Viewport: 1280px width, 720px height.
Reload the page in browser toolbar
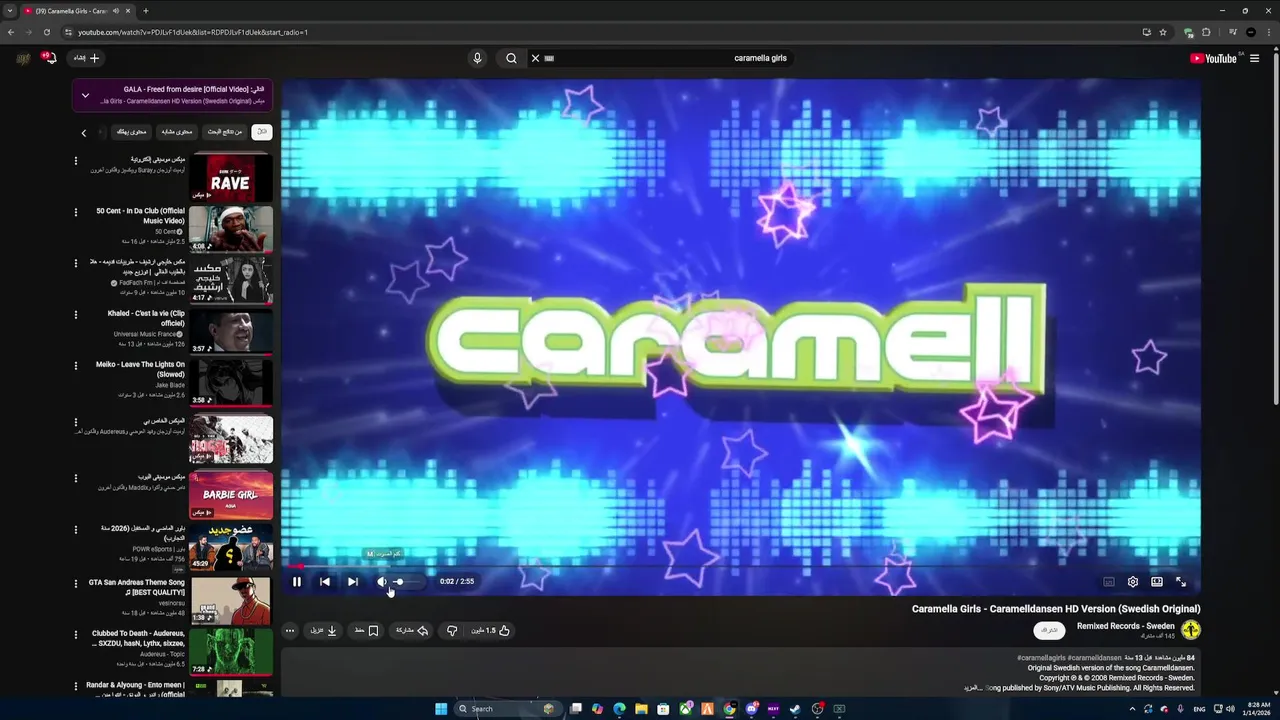[47, 32]
